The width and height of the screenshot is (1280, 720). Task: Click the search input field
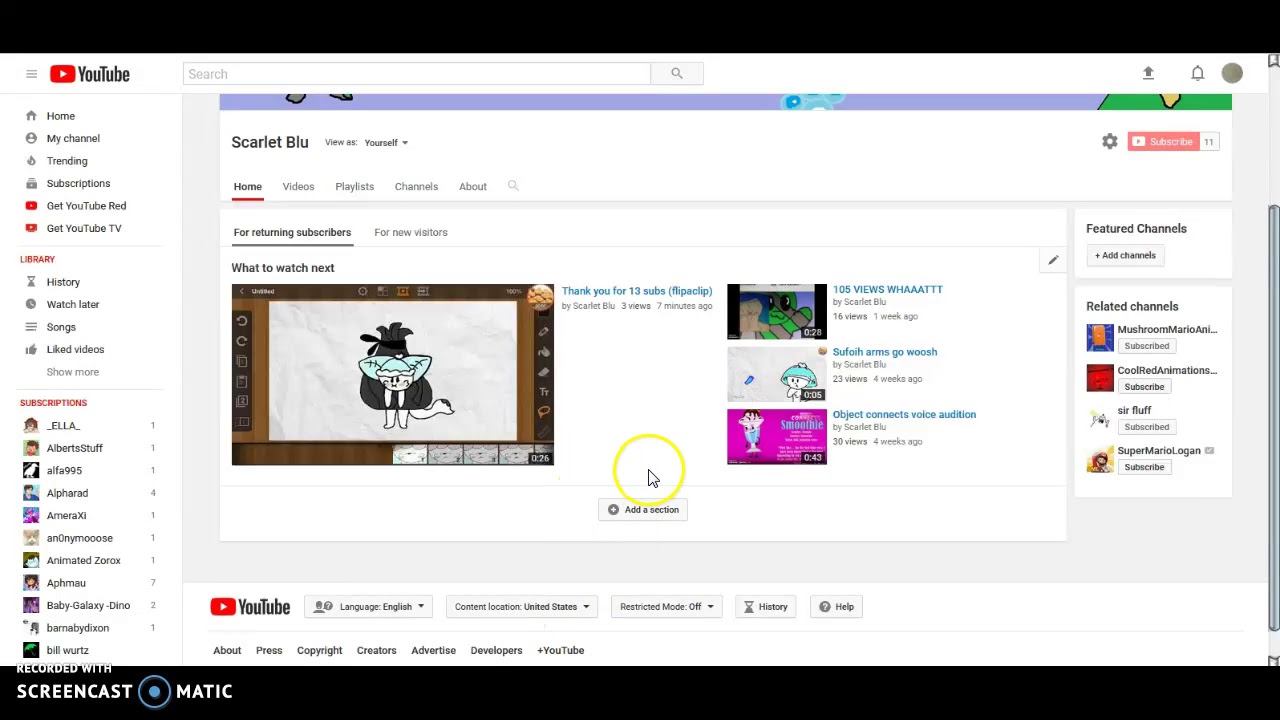pyautogui.click(x=417, y=74)
